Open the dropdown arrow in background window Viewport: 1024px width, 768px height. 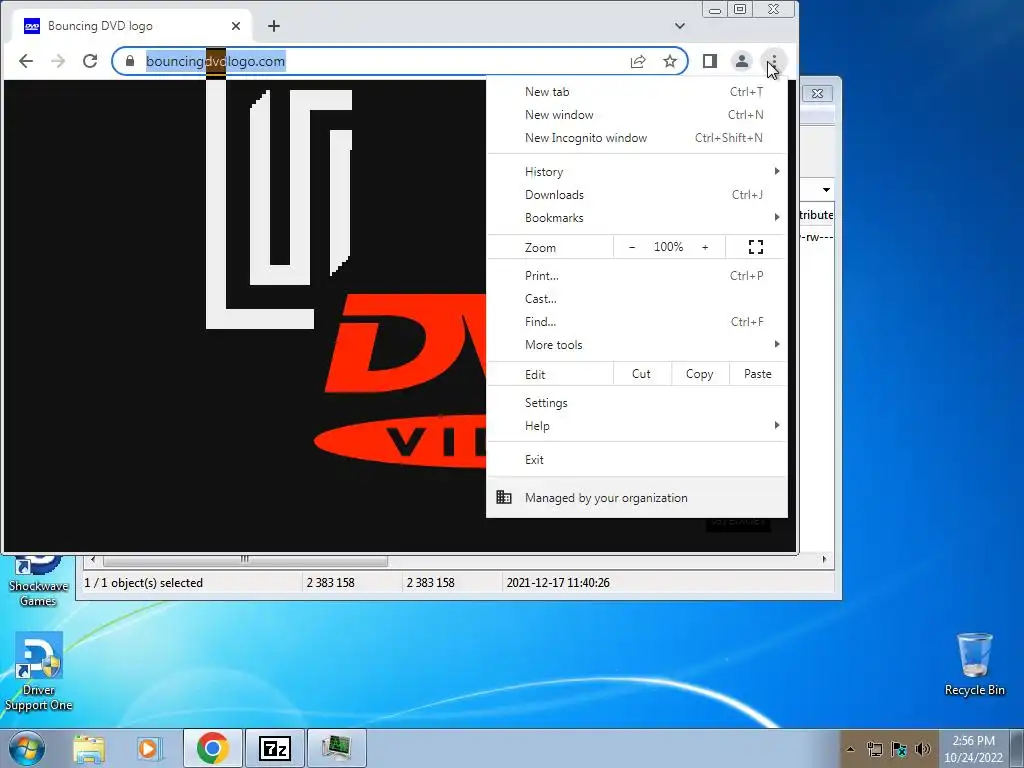click(826, 190)
